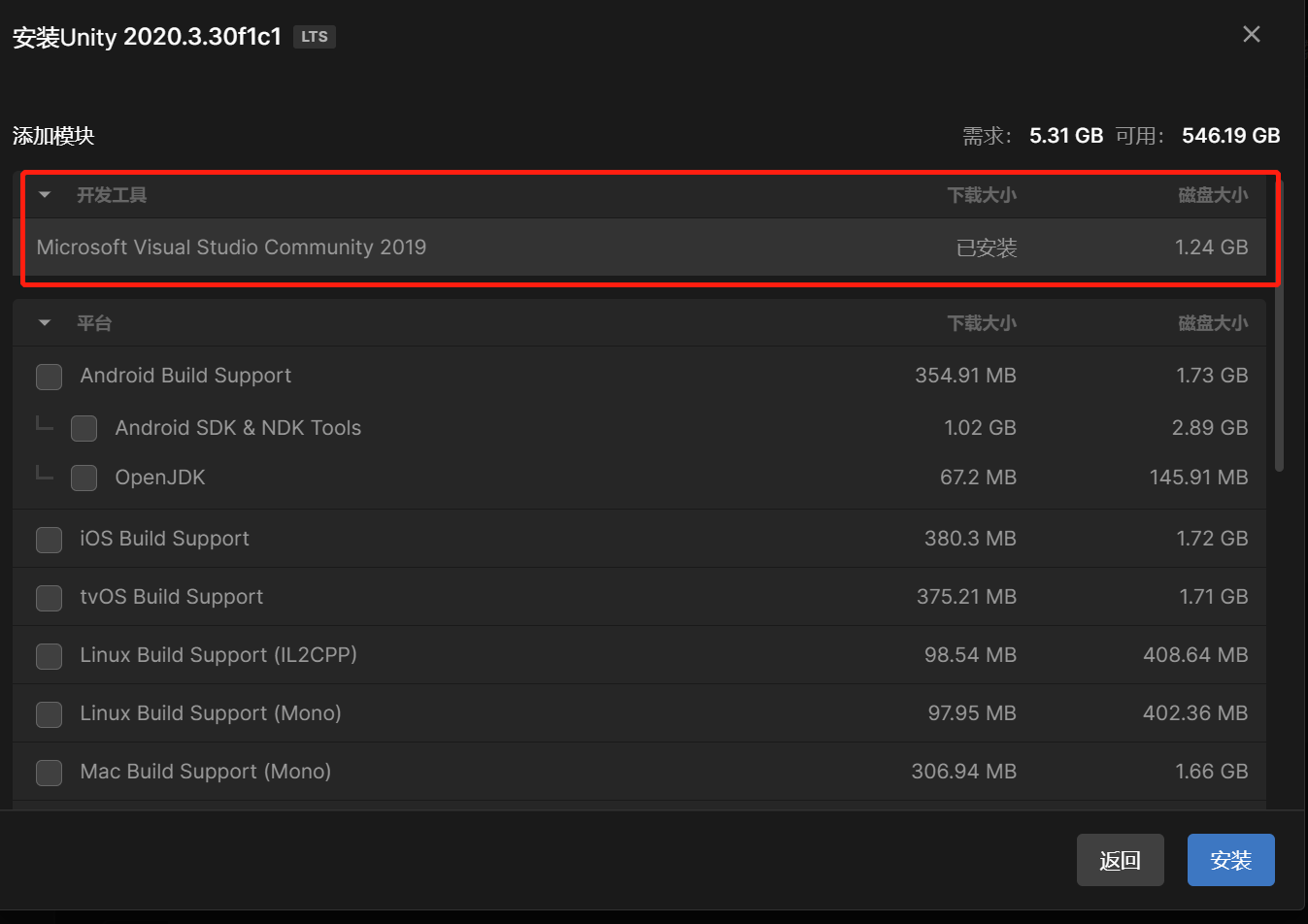Check Linux Build Support (IL2CPP)
The image size is (1308, 924).
(50, 656)
